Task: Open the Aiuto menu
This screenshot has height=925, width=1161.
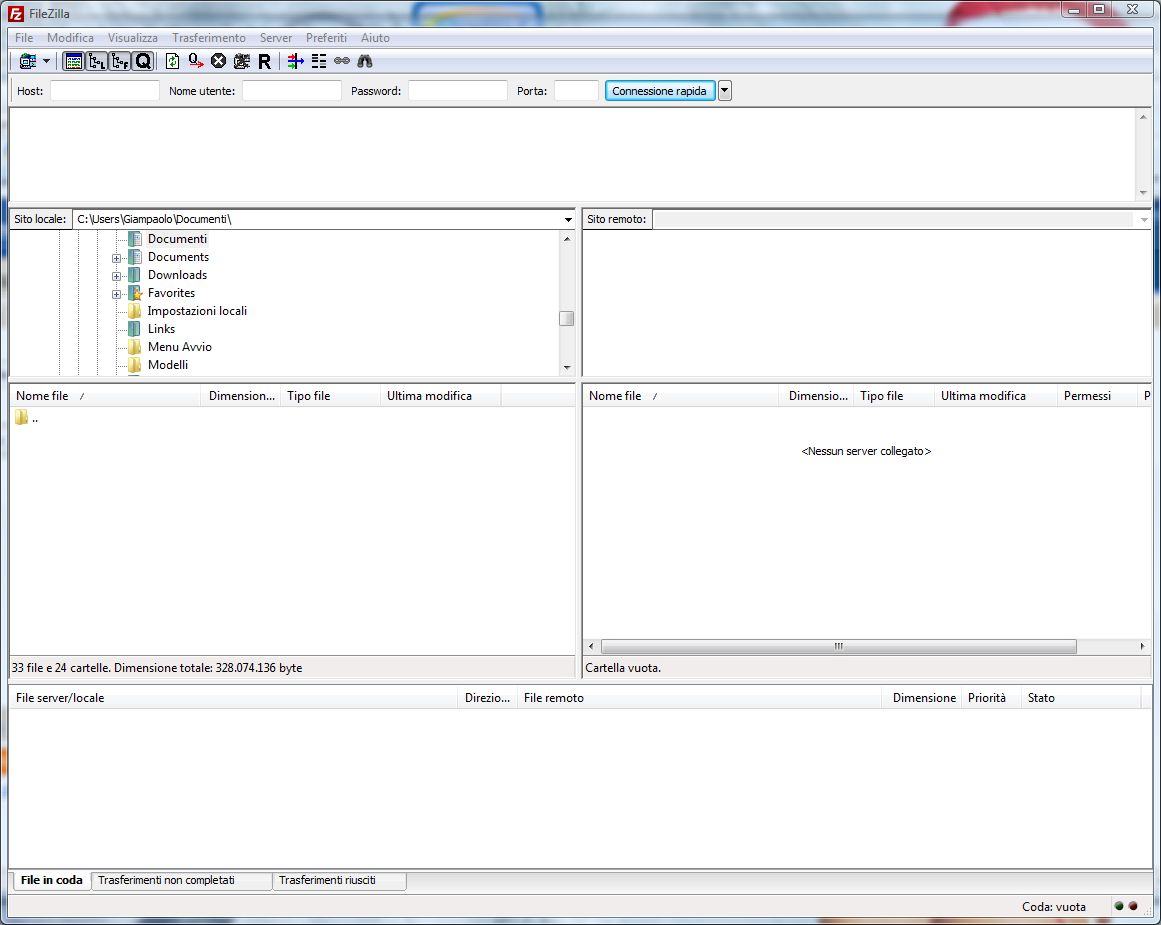Action: pyautogui.click(x=375, y=38)
